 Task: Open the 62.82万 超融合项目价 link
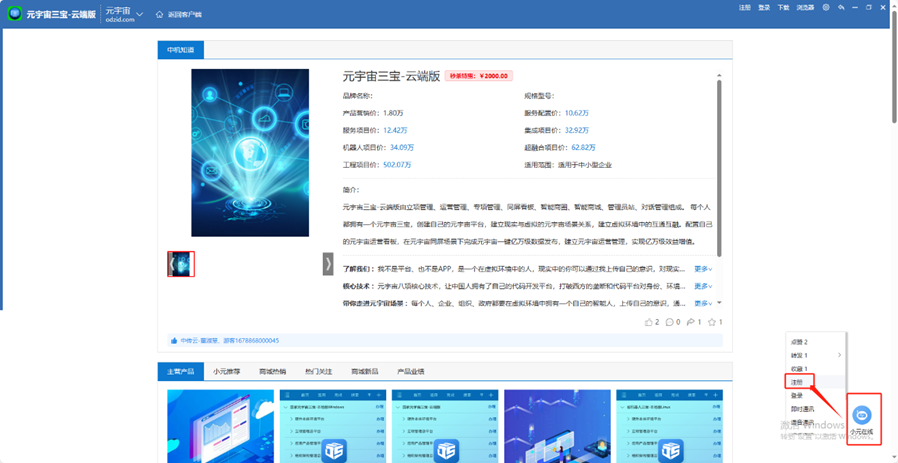tap(584, 147)
